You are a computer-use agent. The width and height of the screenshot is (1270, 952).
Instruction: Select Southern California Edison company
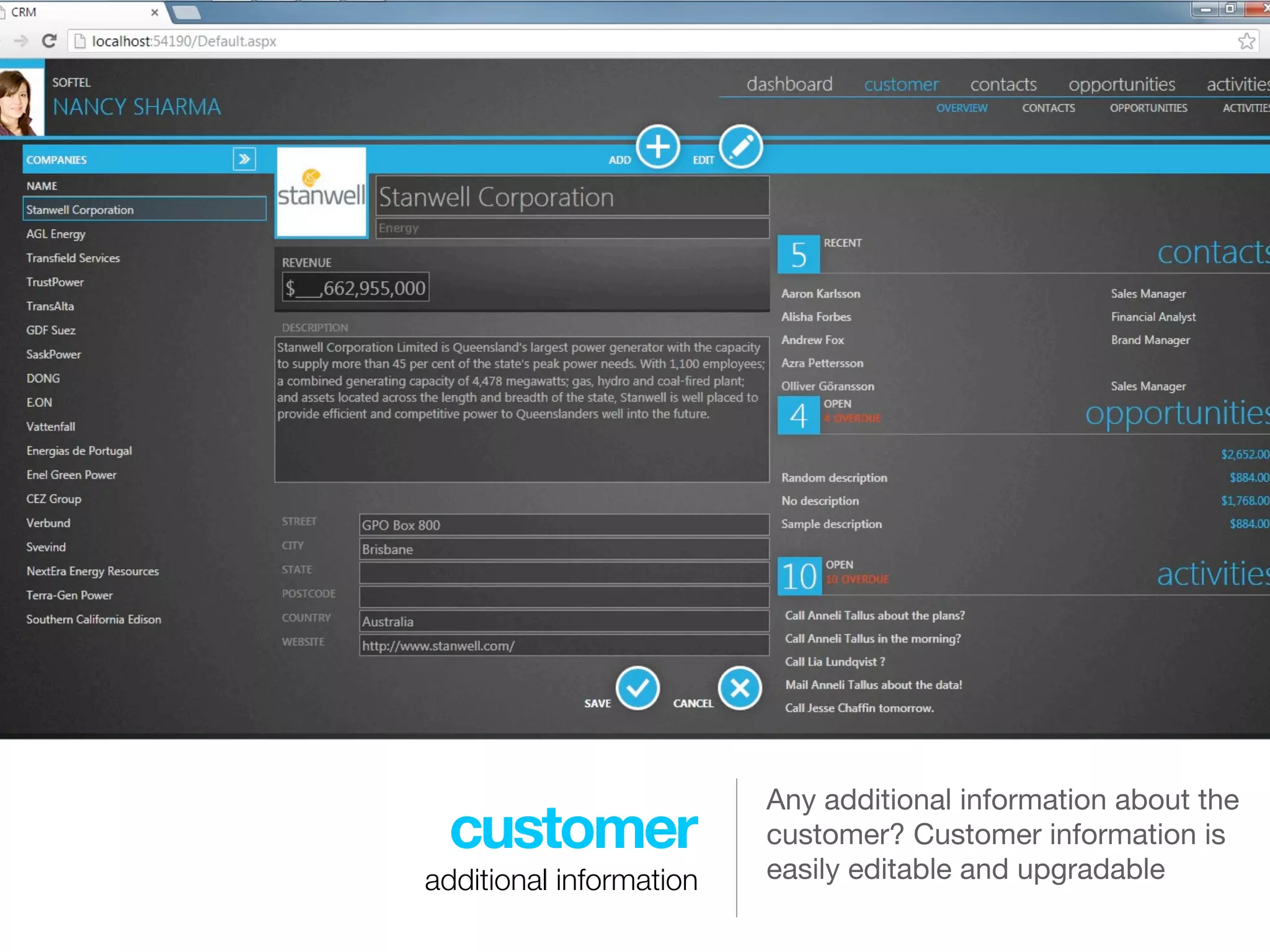(x=94, y=619)
